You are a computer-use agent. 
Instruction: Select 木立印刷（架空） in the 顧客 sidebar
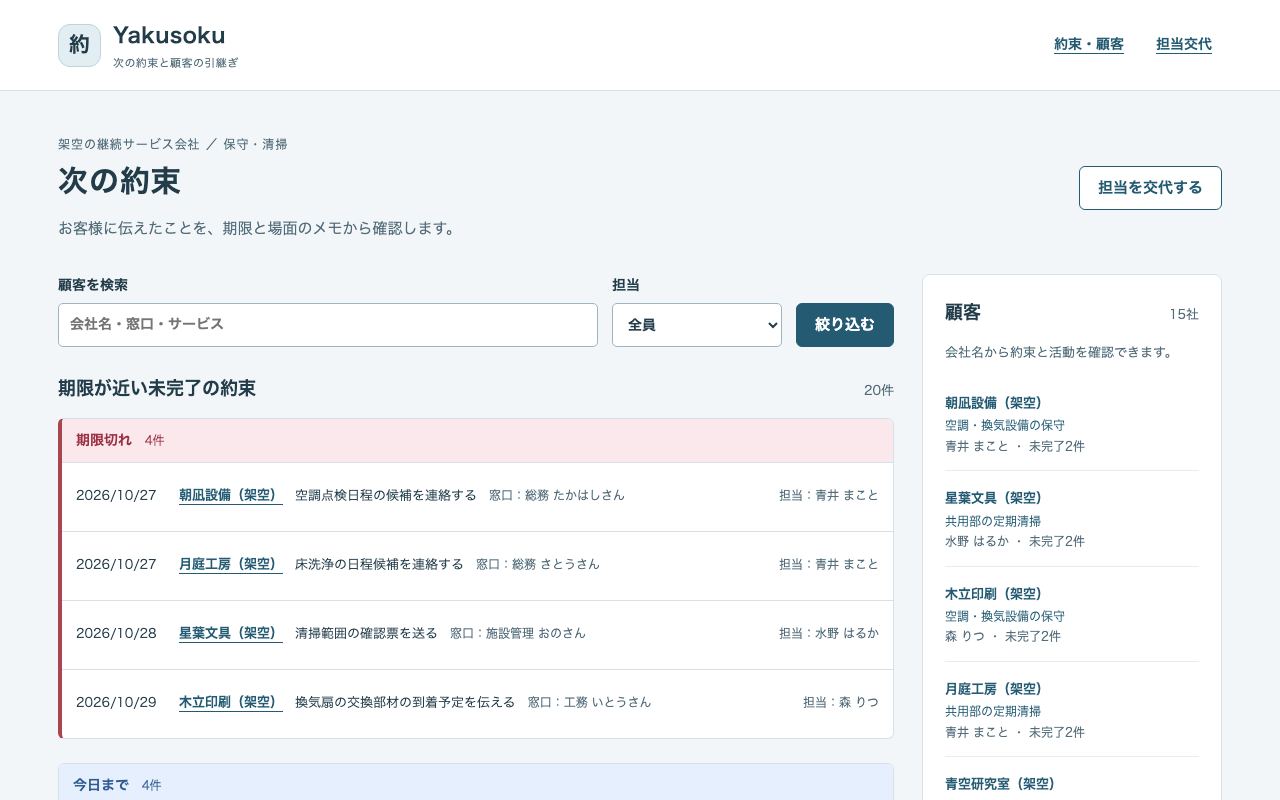[994, 594]
